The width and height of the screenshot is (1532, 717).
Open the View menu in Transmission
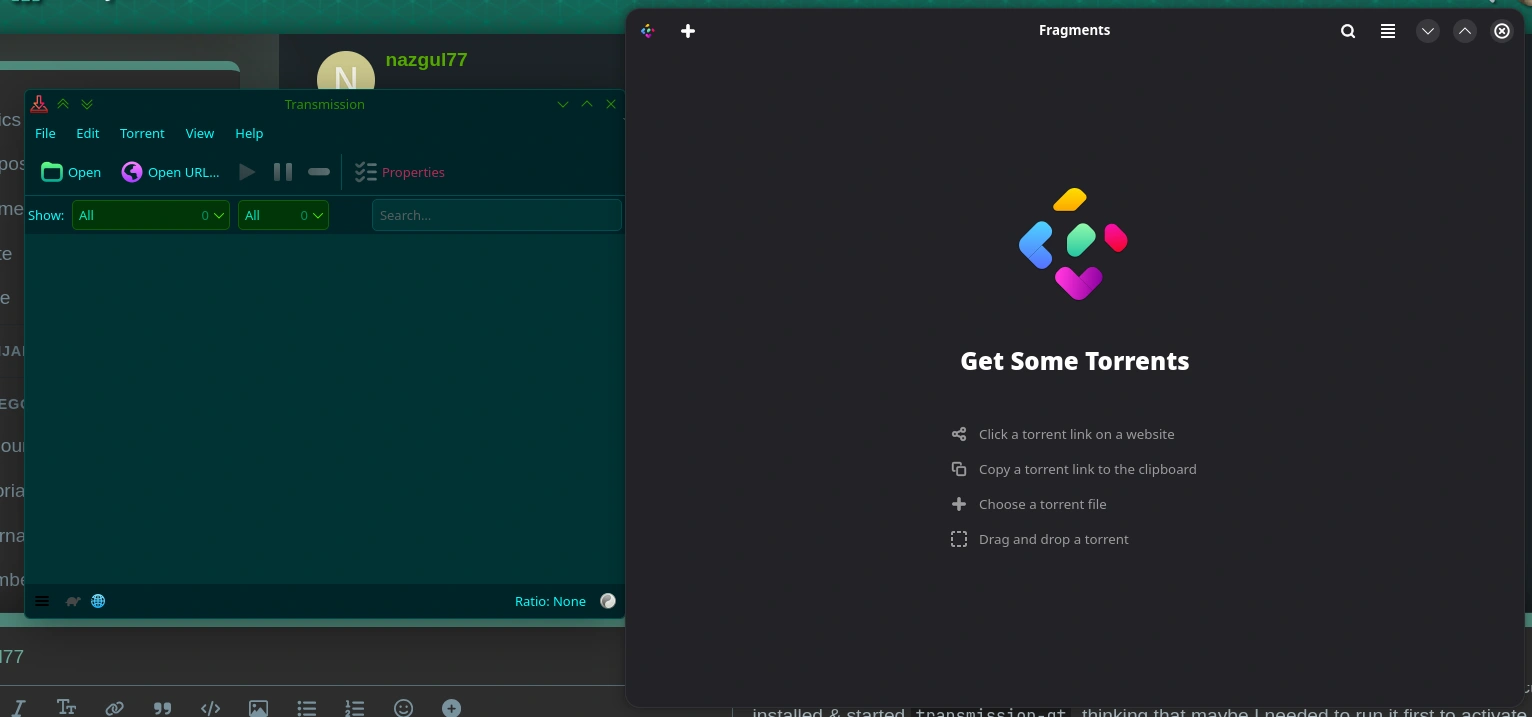pyautogui.click(x=200, y=133)
